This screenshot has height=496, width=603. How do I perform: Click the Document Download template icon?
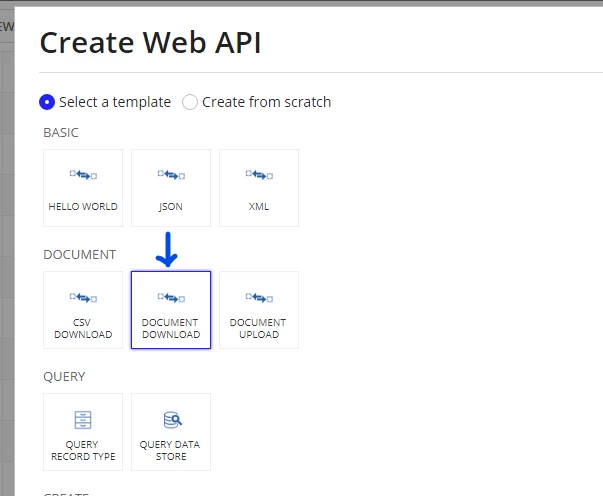[x=171, y=297]
